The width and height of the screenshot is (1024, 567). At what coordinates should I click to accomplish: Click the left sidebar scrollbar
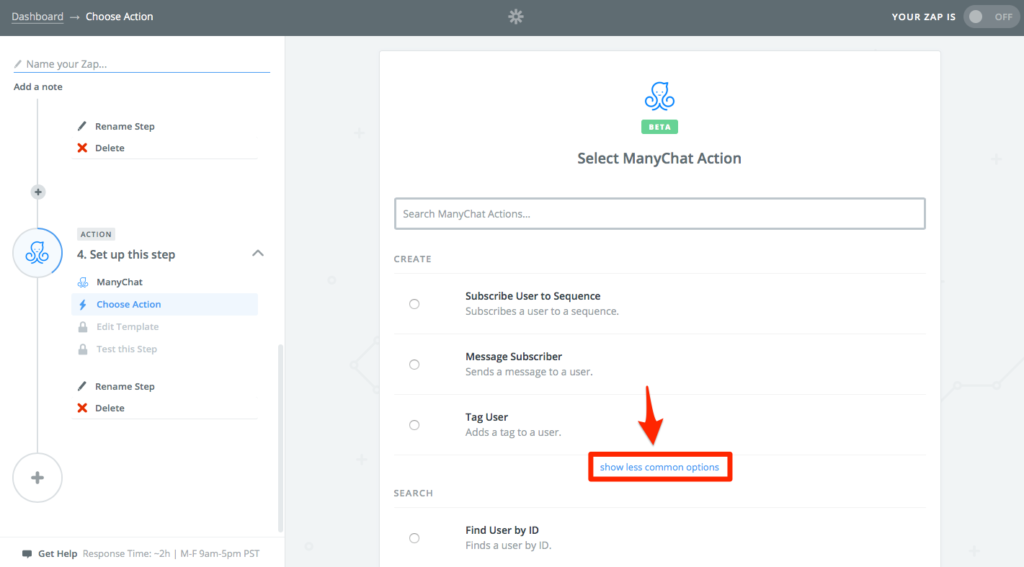[x=281, y=438]
